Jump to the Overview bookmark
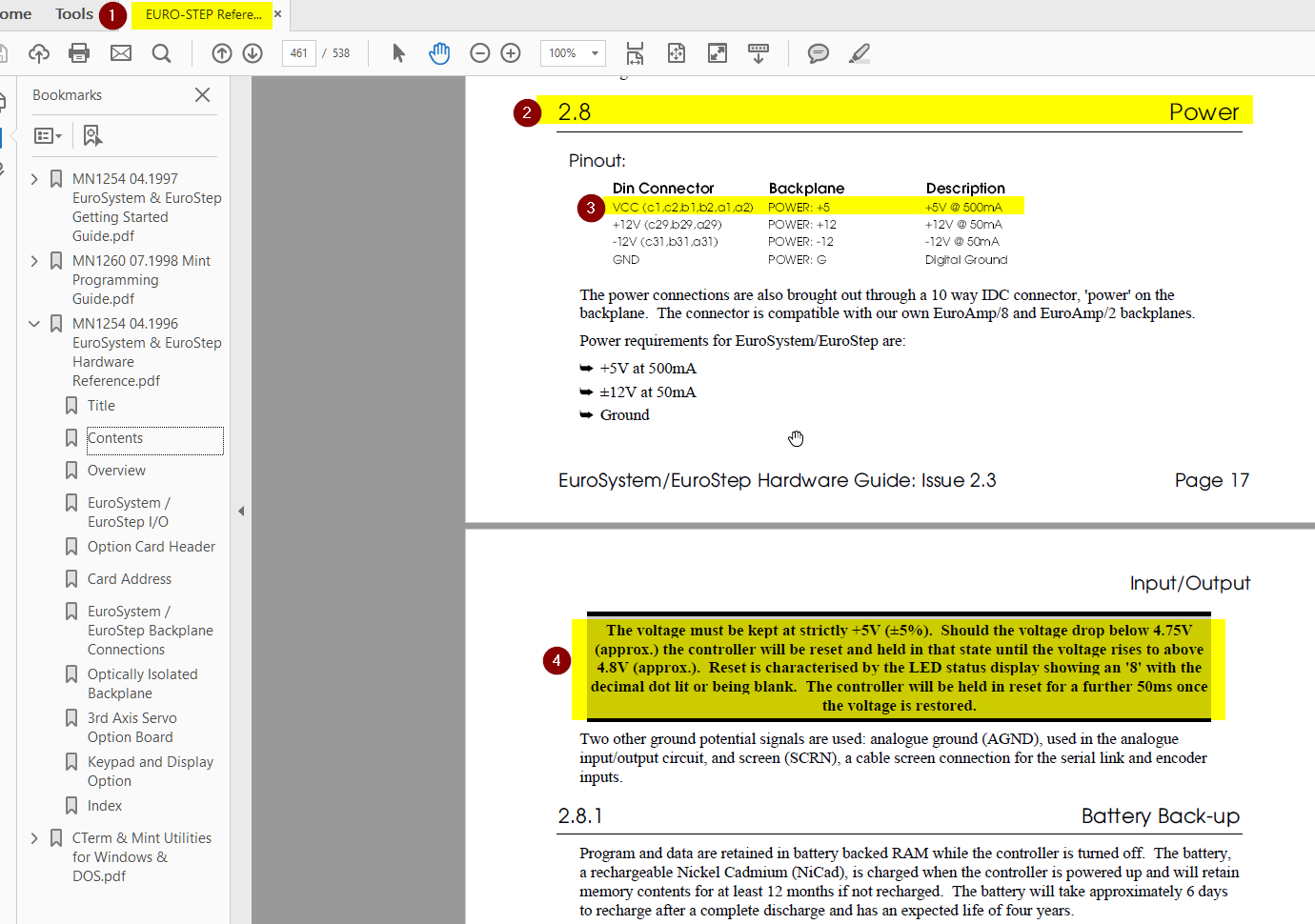1315x924 pixels. [116, 471]
